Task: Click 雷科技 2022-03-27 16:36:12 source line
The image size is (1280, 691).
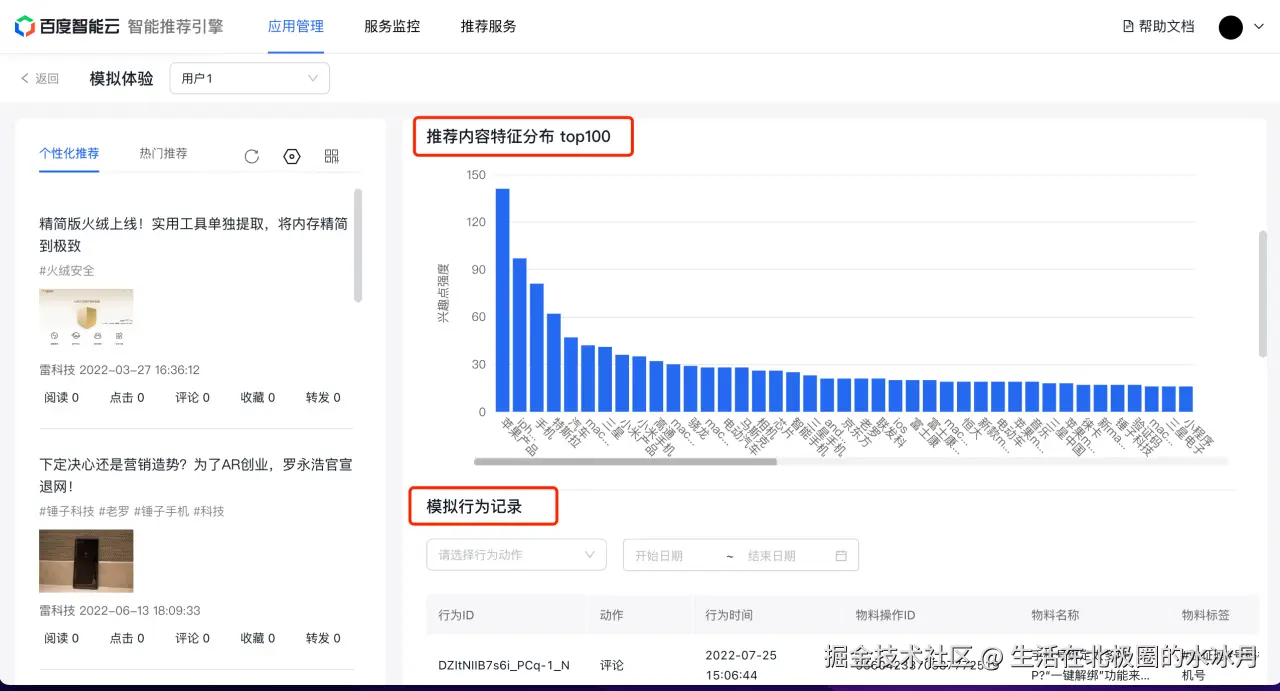Action: [x=119, y=370]
